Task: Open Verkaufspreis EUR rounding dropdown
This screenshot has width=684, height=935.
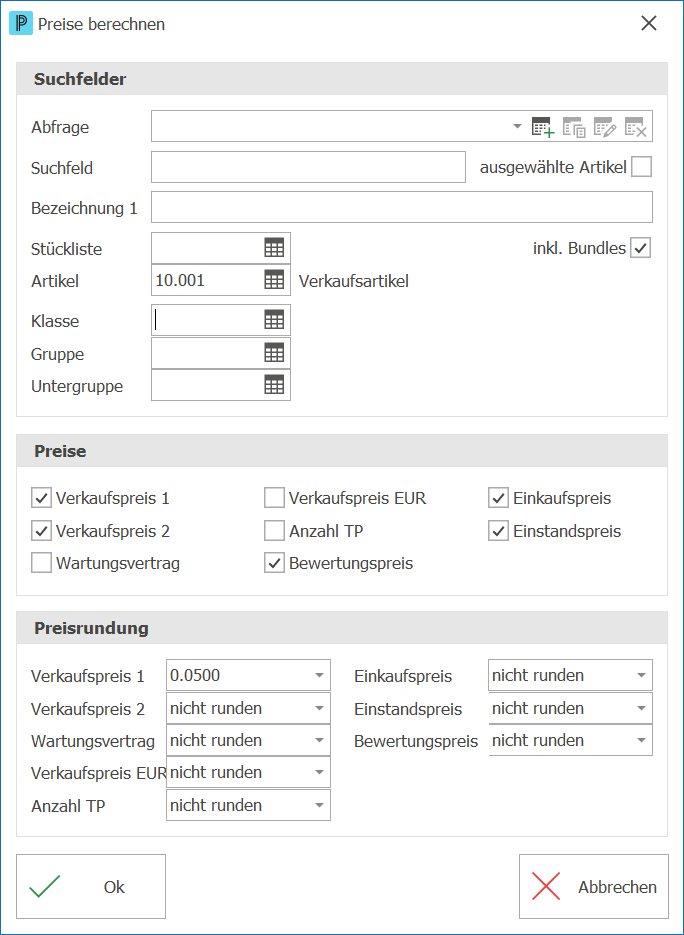Action: pos(320,773)
